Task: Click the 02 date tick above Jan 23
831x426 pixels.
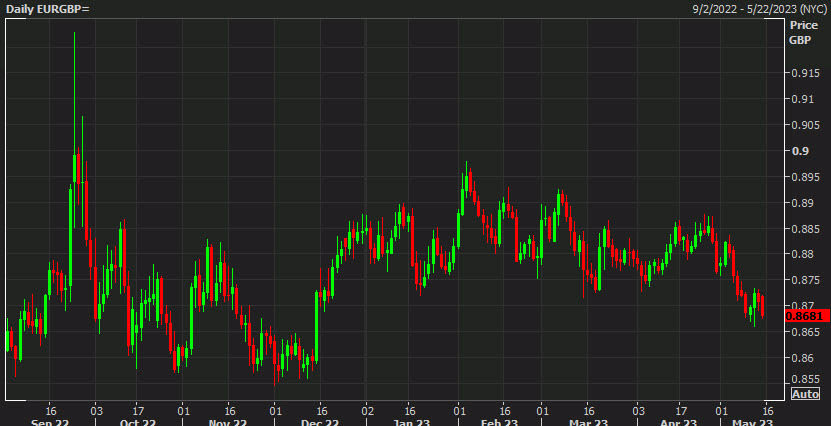Action: tap(367, 411)
